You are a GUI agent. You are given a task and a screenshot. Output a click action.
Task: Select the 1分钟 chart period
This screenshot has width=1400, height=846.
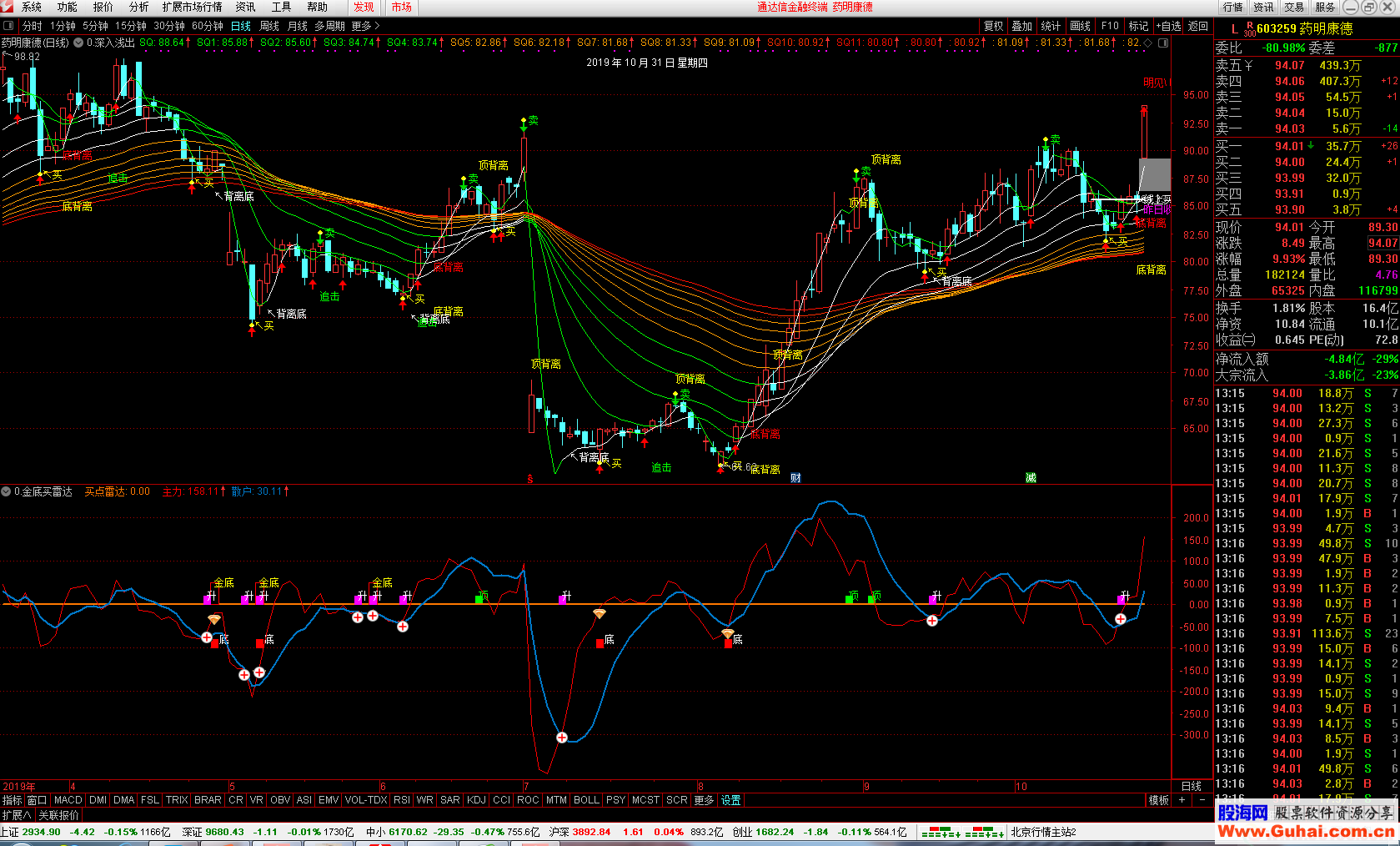(63, 26)
